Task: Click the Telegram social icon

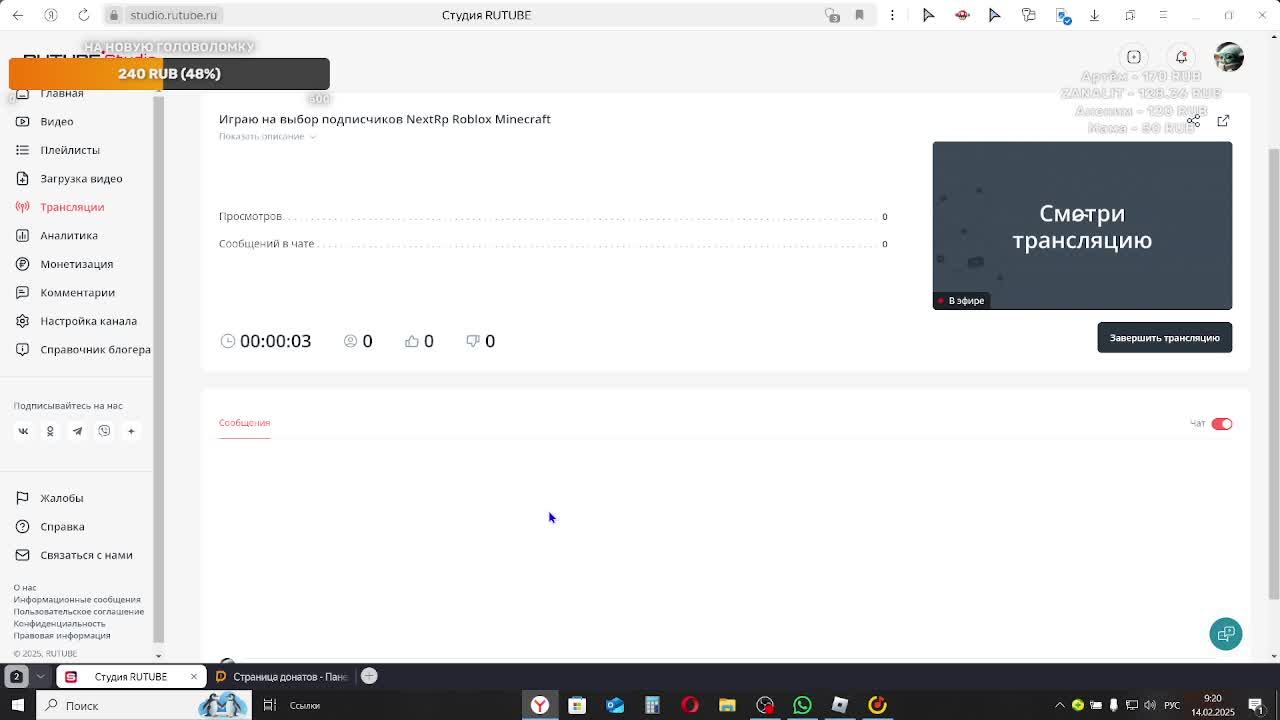Action: [77, 431]
